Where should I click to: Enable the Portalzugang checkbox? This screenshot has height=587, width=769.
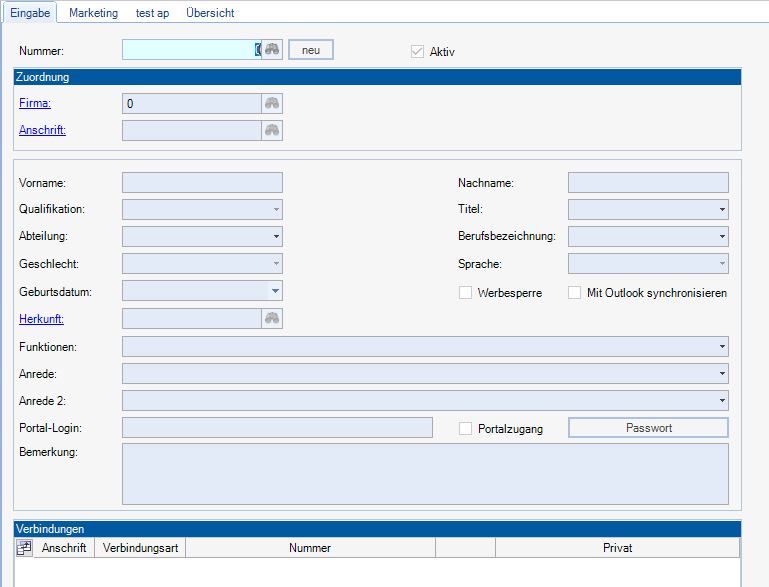tap(465, 428)
